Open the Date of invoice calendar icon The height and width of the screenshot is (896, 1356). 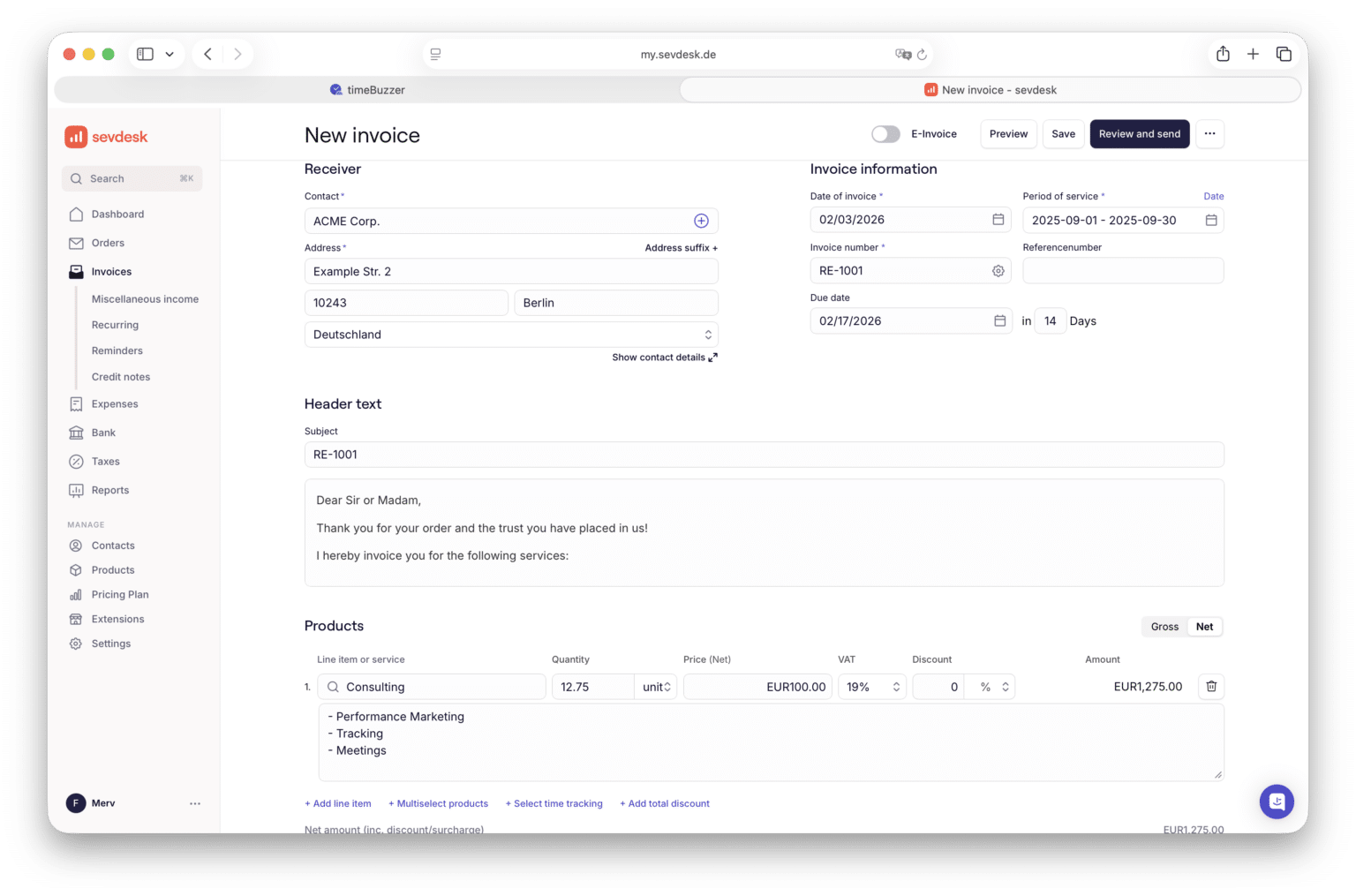tap(998, 220)
